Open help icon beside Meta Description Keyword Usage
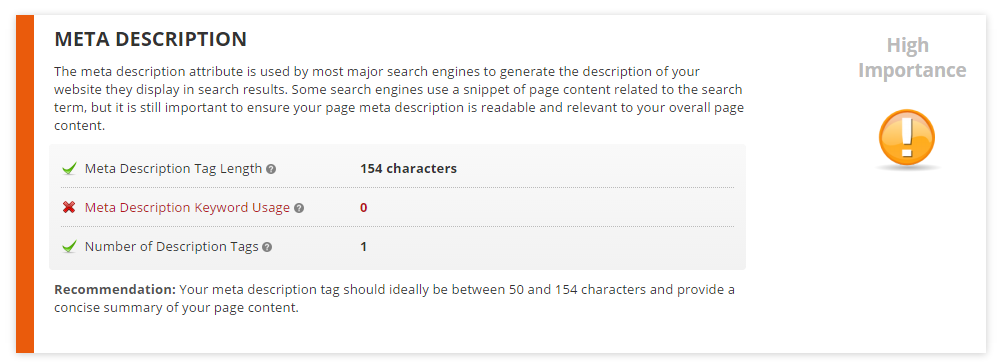 click(299, 208)
